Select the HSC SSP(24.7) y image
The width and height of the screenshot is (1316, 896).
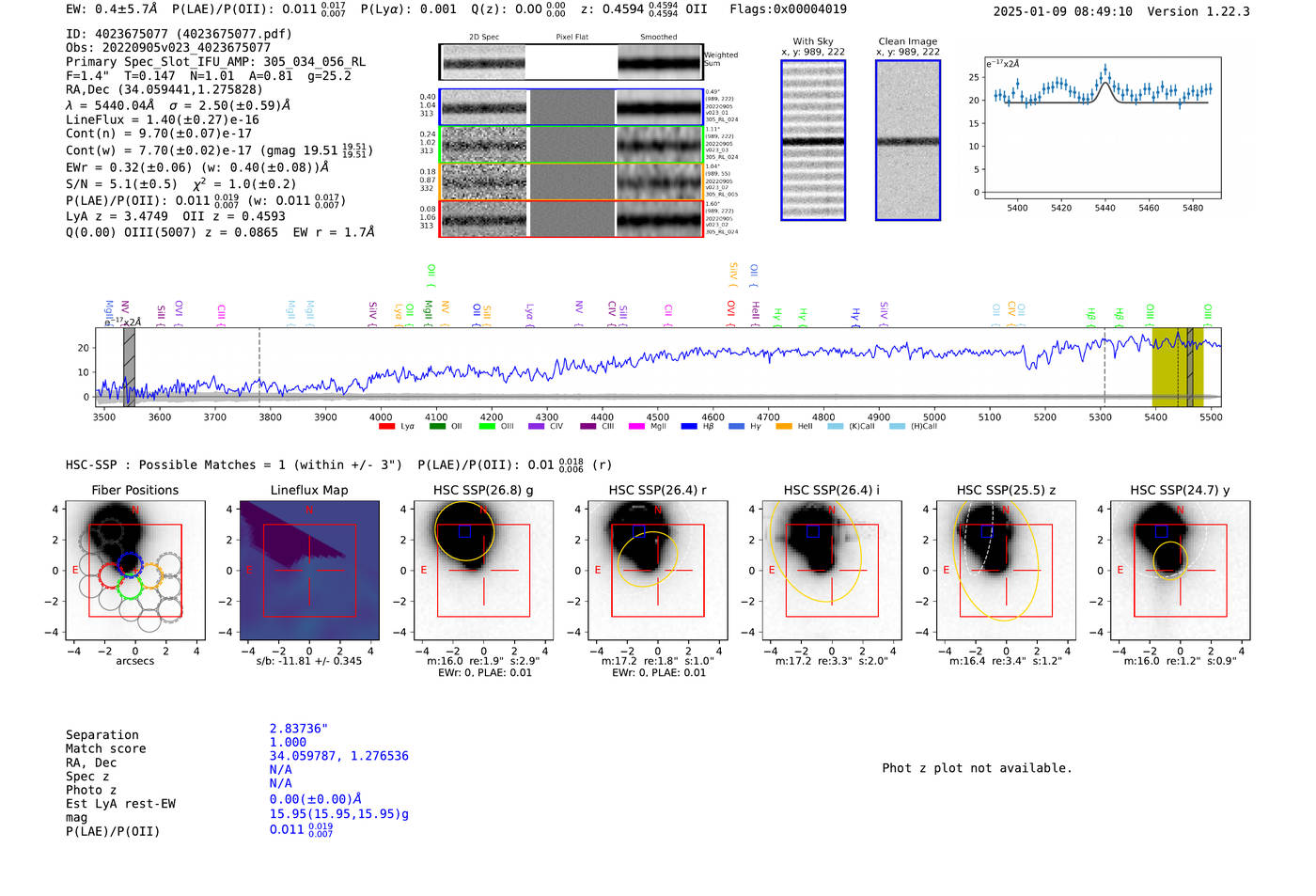tap(1181, 571)
